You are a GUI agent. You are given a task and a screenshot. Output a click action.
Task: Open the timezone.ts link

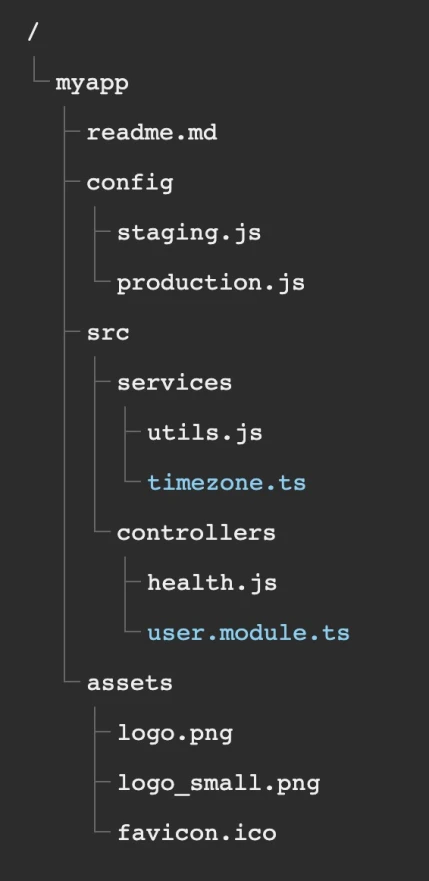pyautogui.click(x=226, y=483)
